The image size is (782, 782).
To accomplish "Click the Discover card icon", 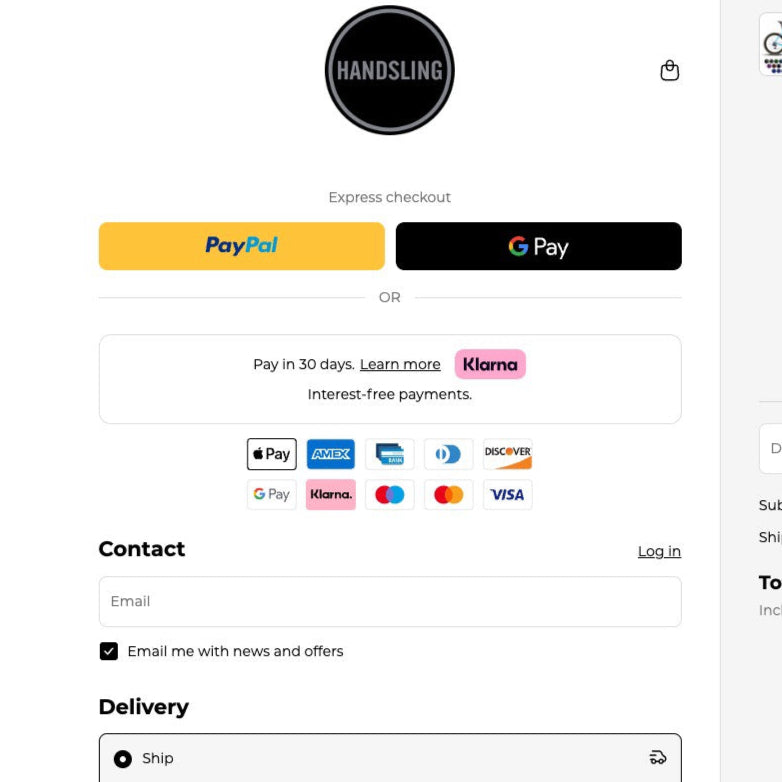I will [508, 454].
